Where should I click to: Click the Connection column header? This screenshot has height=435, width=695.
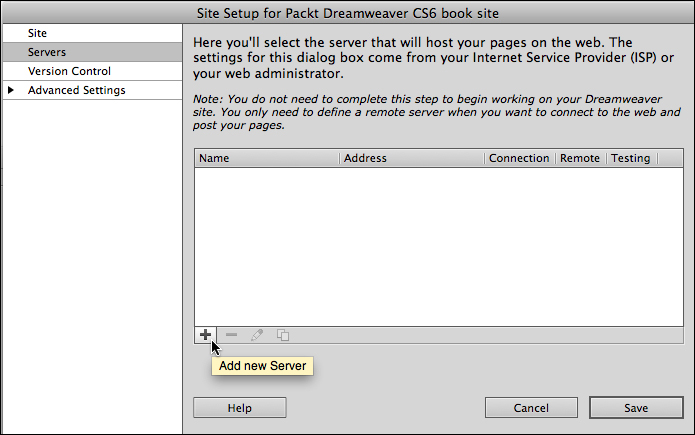coord(519,158)
